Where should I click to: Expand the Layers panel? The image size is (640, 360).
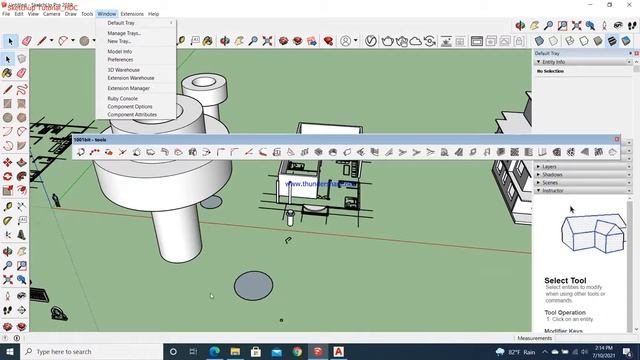point(539,167)
